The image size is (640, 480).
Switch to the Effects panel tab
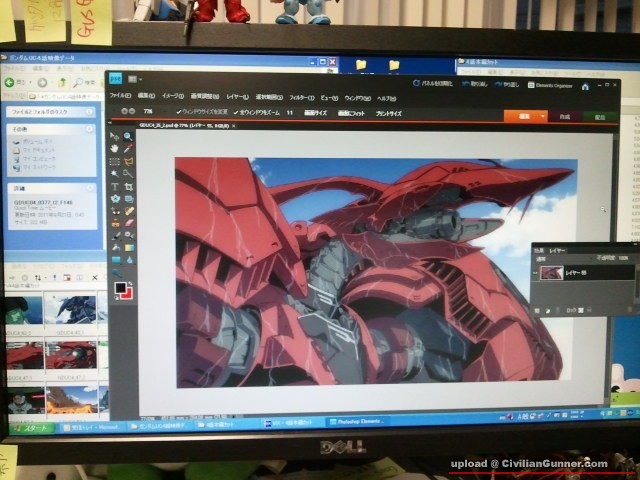(539, 249)
